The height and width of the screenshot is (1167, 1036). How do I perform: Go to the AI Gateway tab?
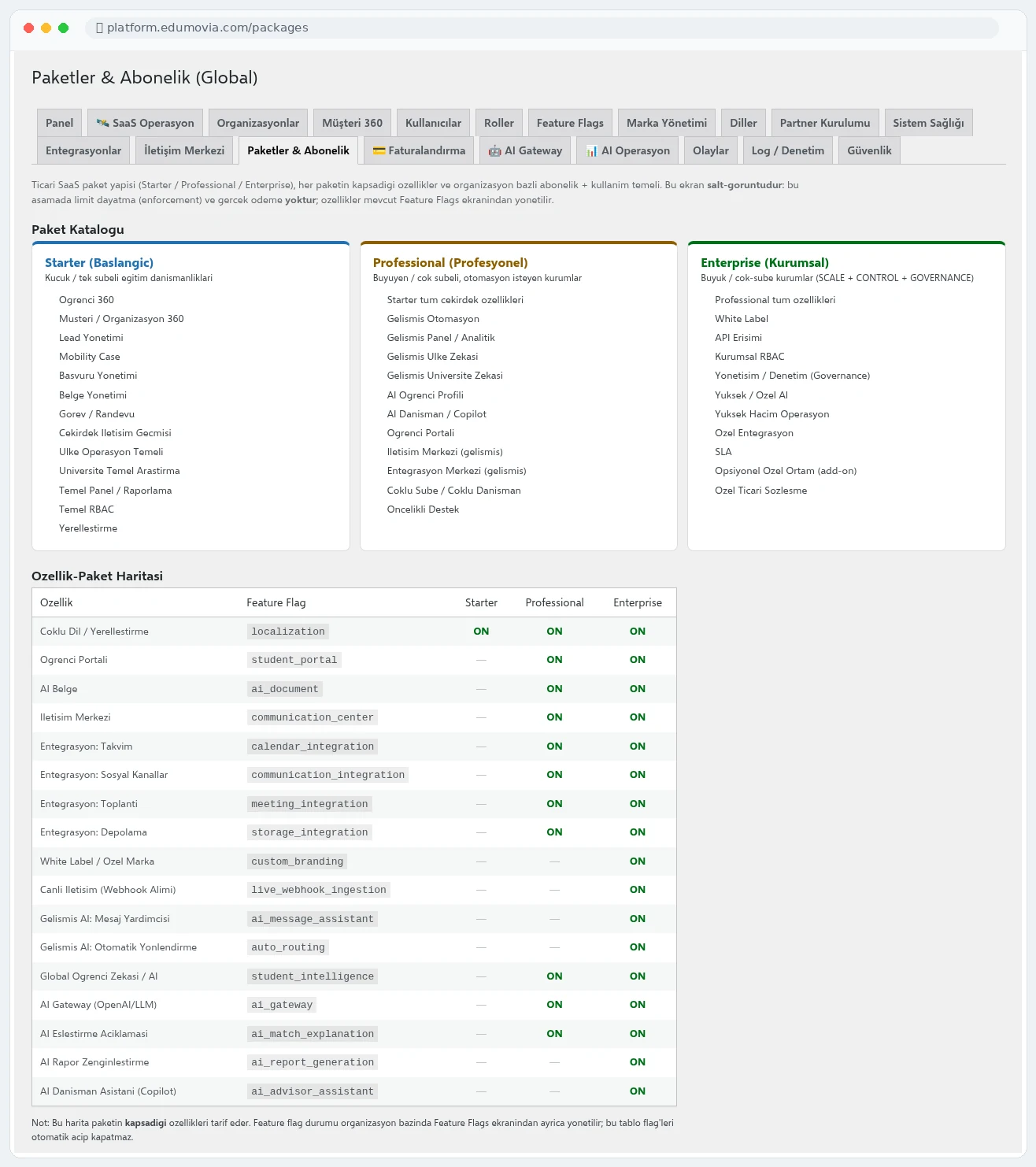pos(525,150)
